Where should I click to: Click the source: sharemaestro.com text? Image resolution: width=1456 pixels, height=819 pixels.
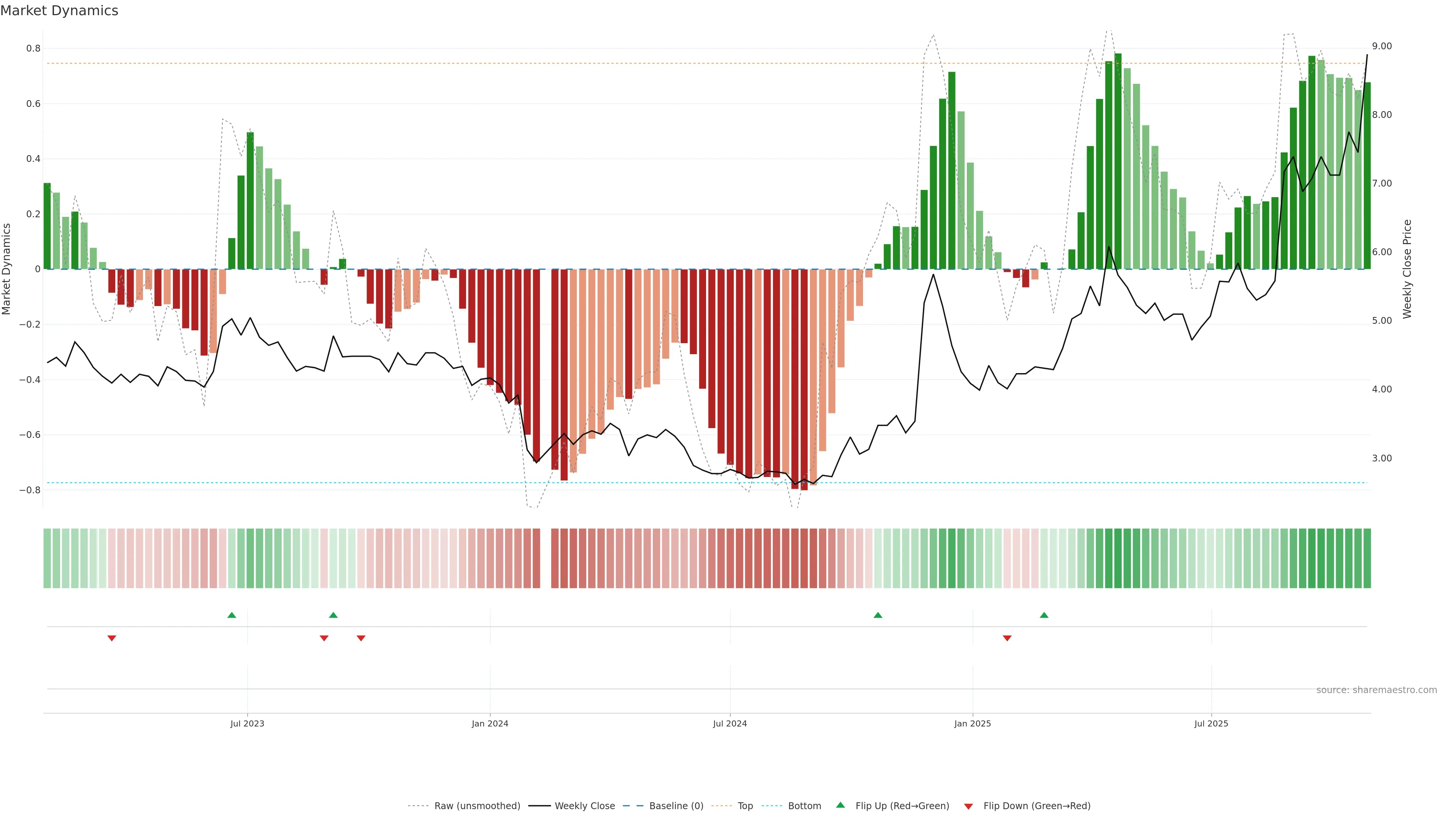(x=1376, y=690)
